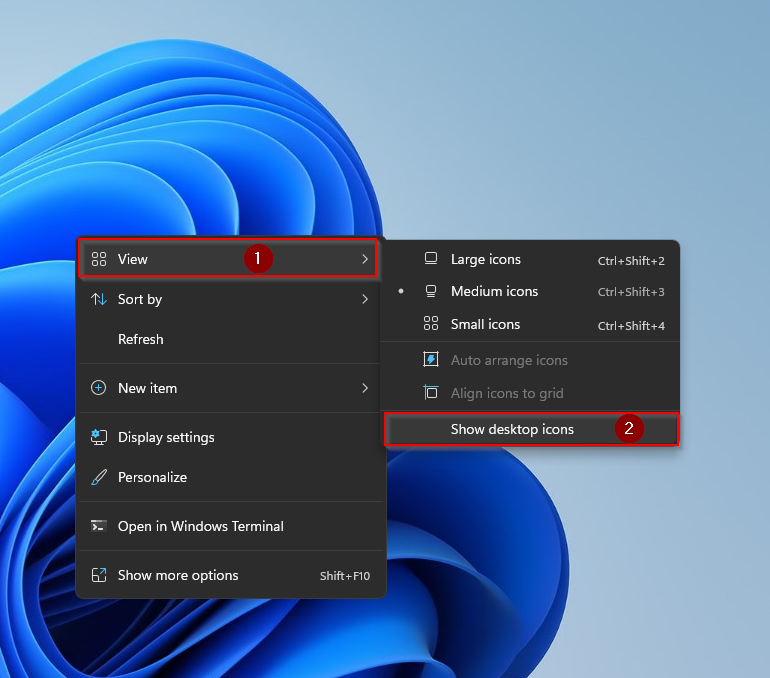
Task: Click the Small icons grid icon
Action: (x=431, y=324)
